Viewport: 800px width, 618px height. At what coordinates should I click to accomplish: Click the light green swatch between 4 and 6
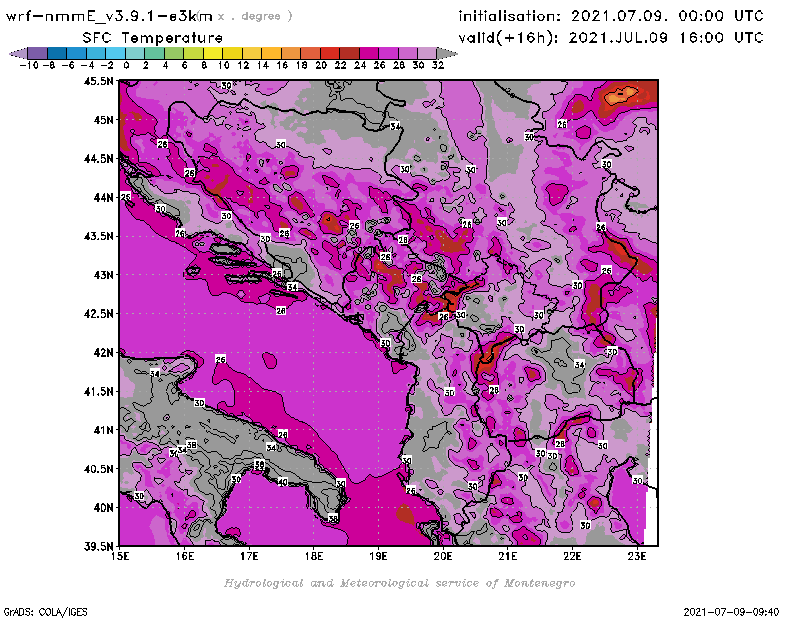coord(173,53)
